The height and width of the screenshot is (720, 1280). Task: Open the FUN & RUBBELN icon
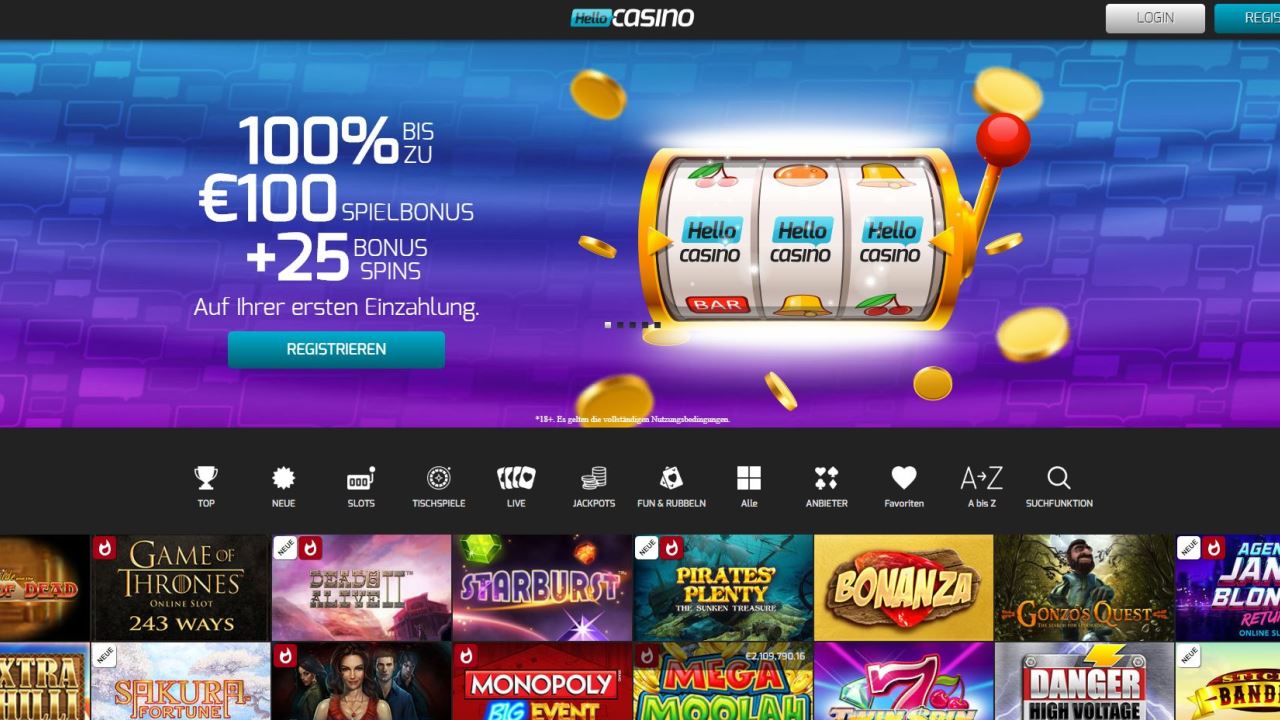tap(671, 478)
